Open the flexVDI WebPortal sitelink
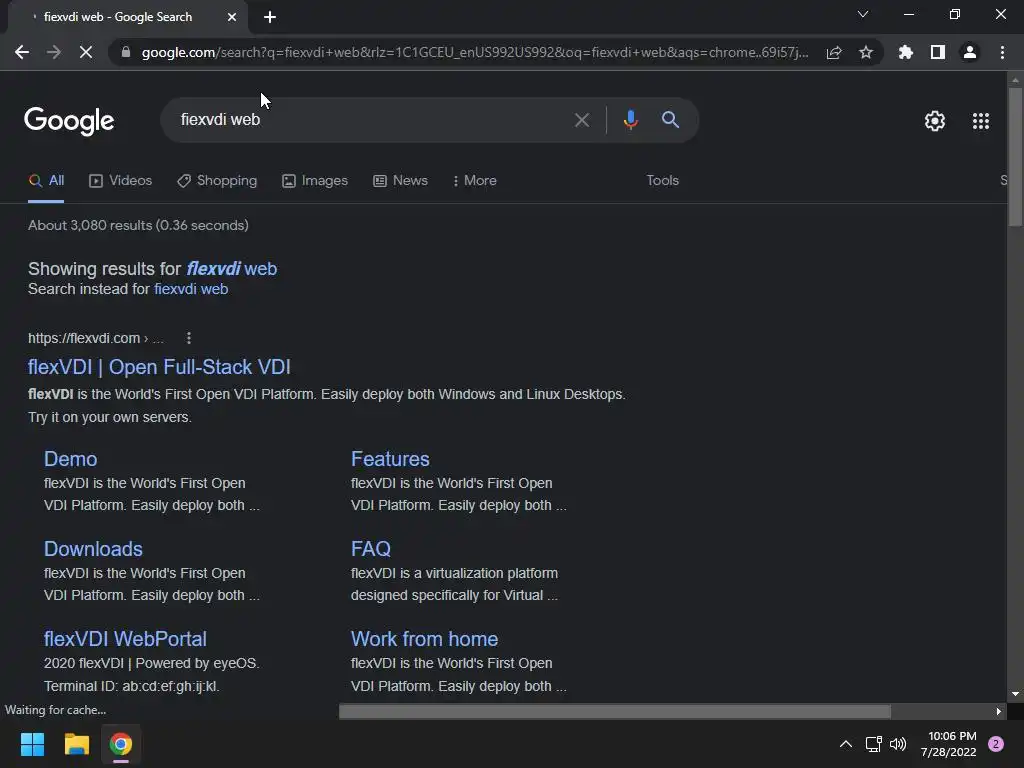Screen dimensions: 1024x768 [x=125, y=639]
